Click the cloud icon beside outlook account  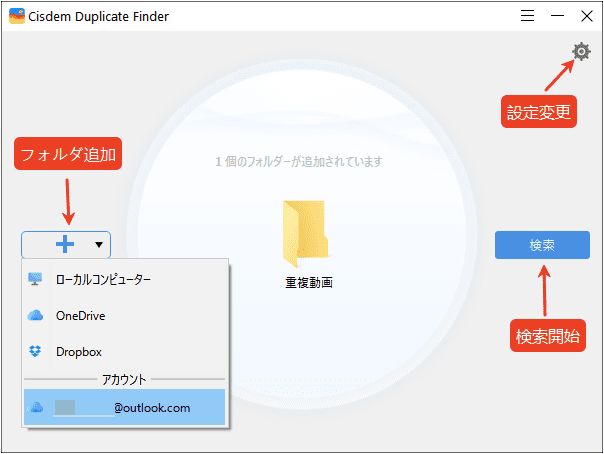[37, 407]
